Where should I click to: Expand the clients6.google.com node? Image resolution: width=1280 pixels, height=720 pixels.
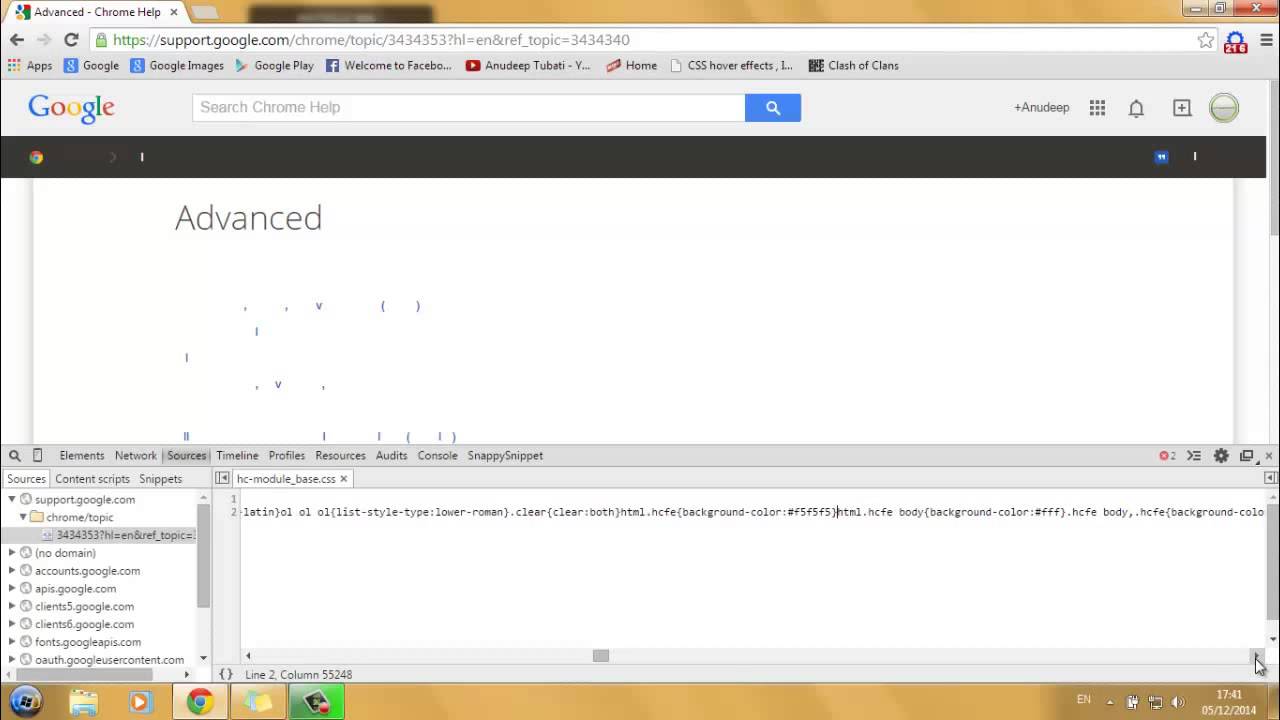click(x=12, y=625)
